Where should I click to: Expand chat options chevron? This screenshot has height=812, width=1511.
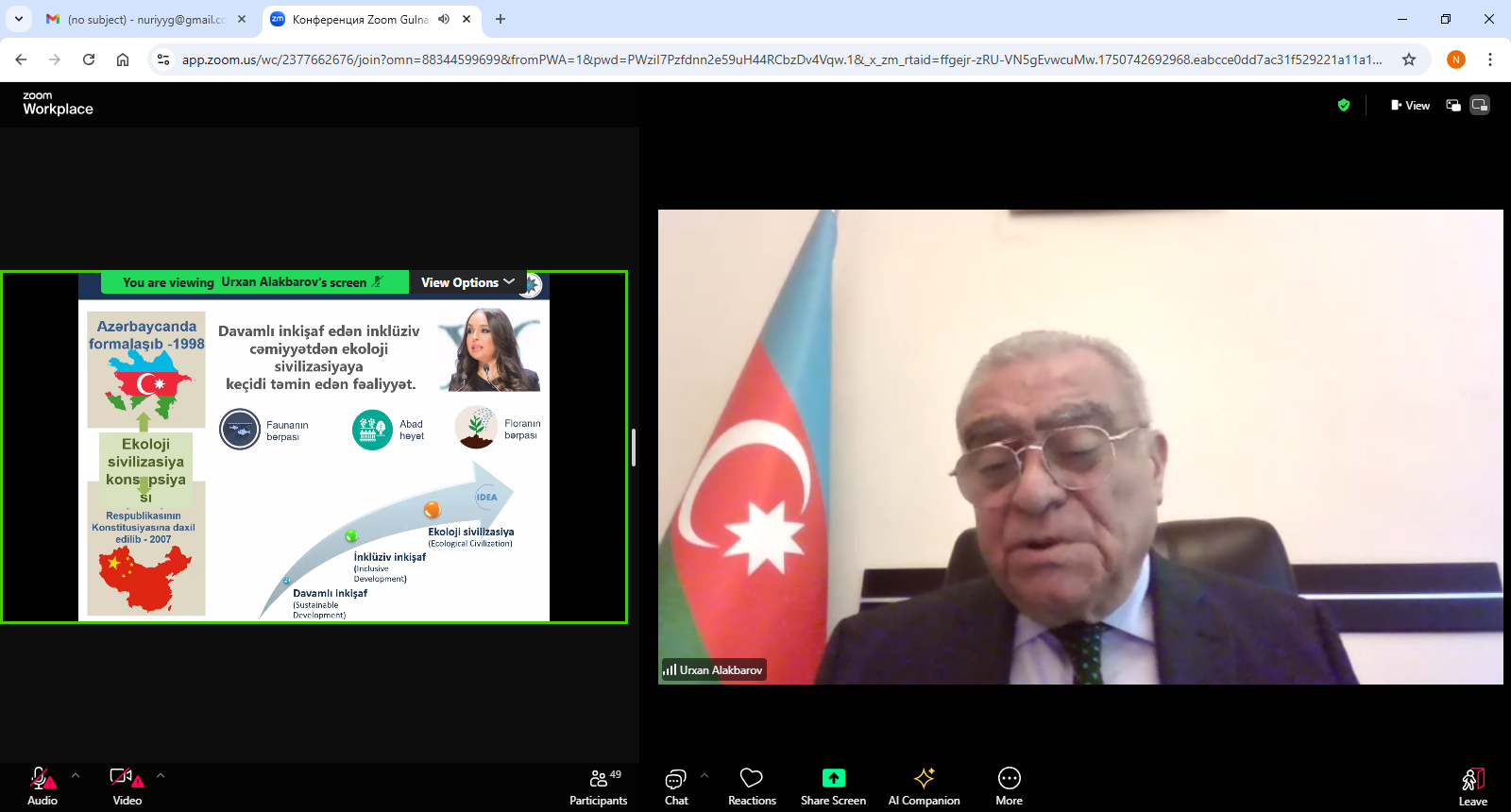(705, 776)
